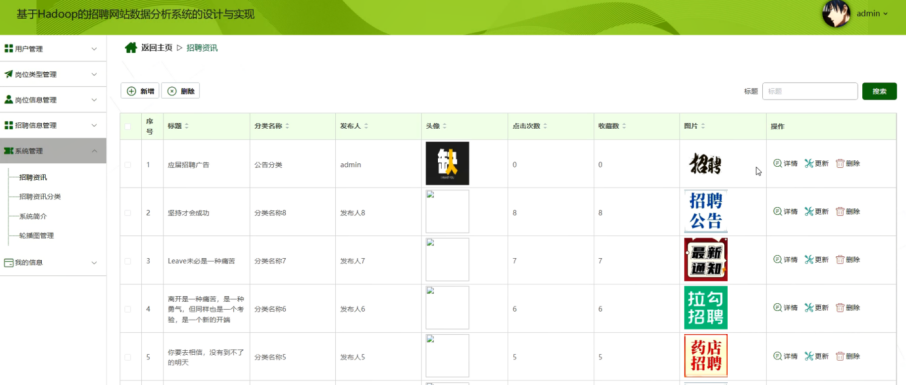Click 更新 for row 坚持才会成功
The height and width of the screenshot is (385, 906).
point(816,212)
